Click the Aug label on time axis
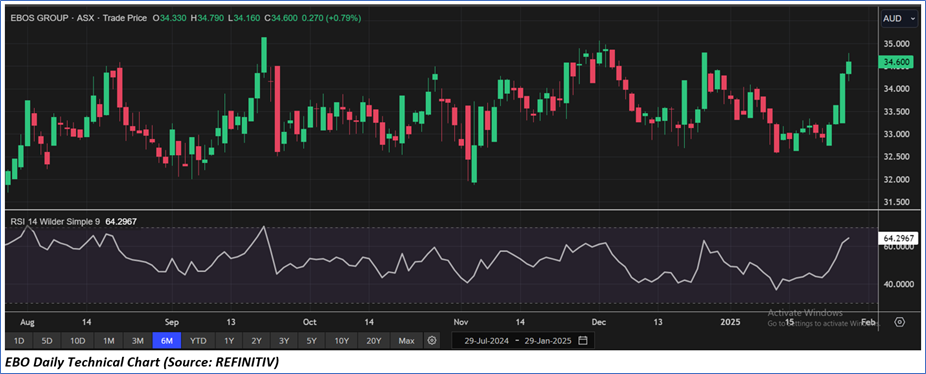926x374 pixels. 28,323
